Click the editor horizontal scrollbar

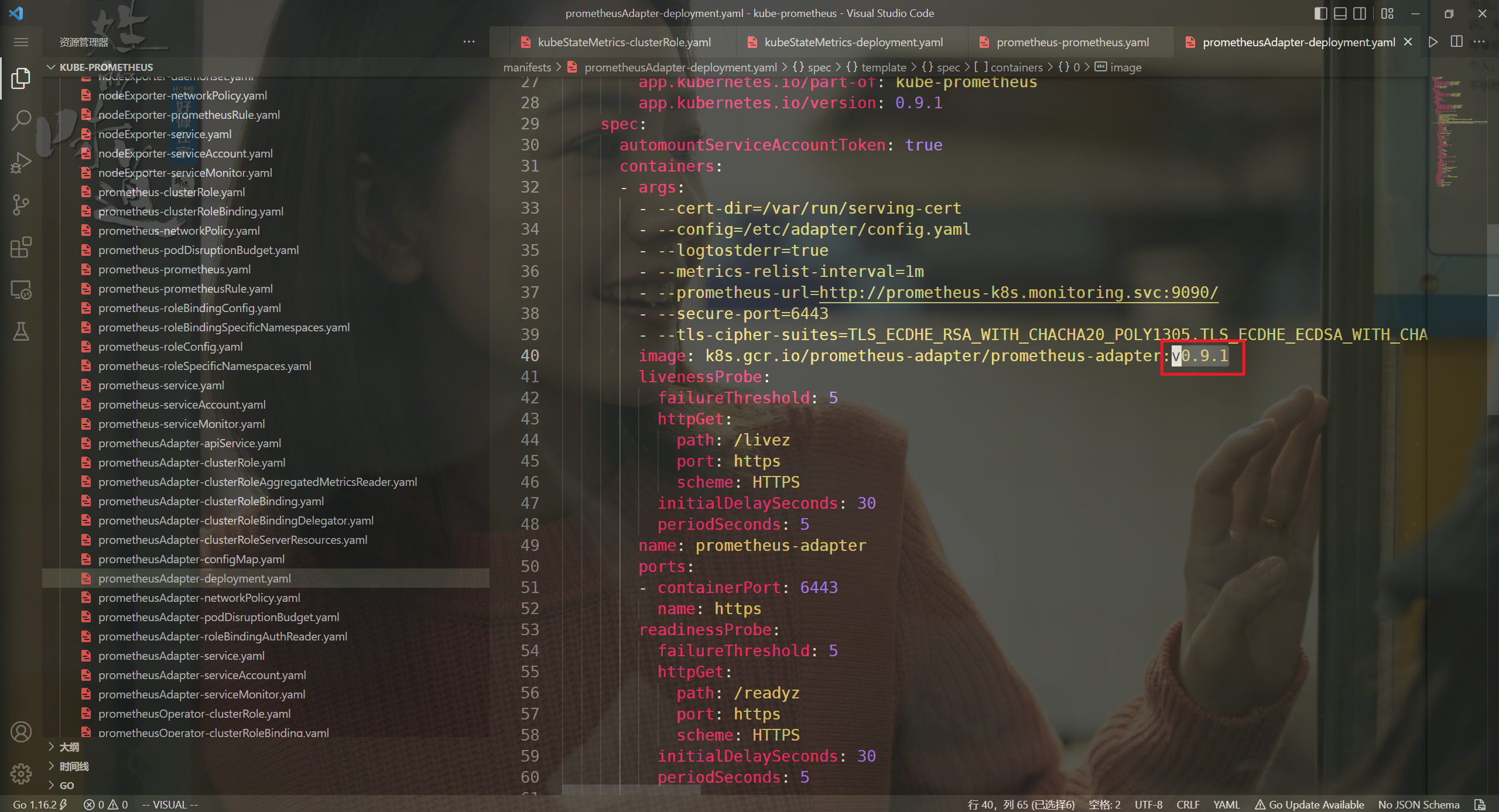(631, 790)
